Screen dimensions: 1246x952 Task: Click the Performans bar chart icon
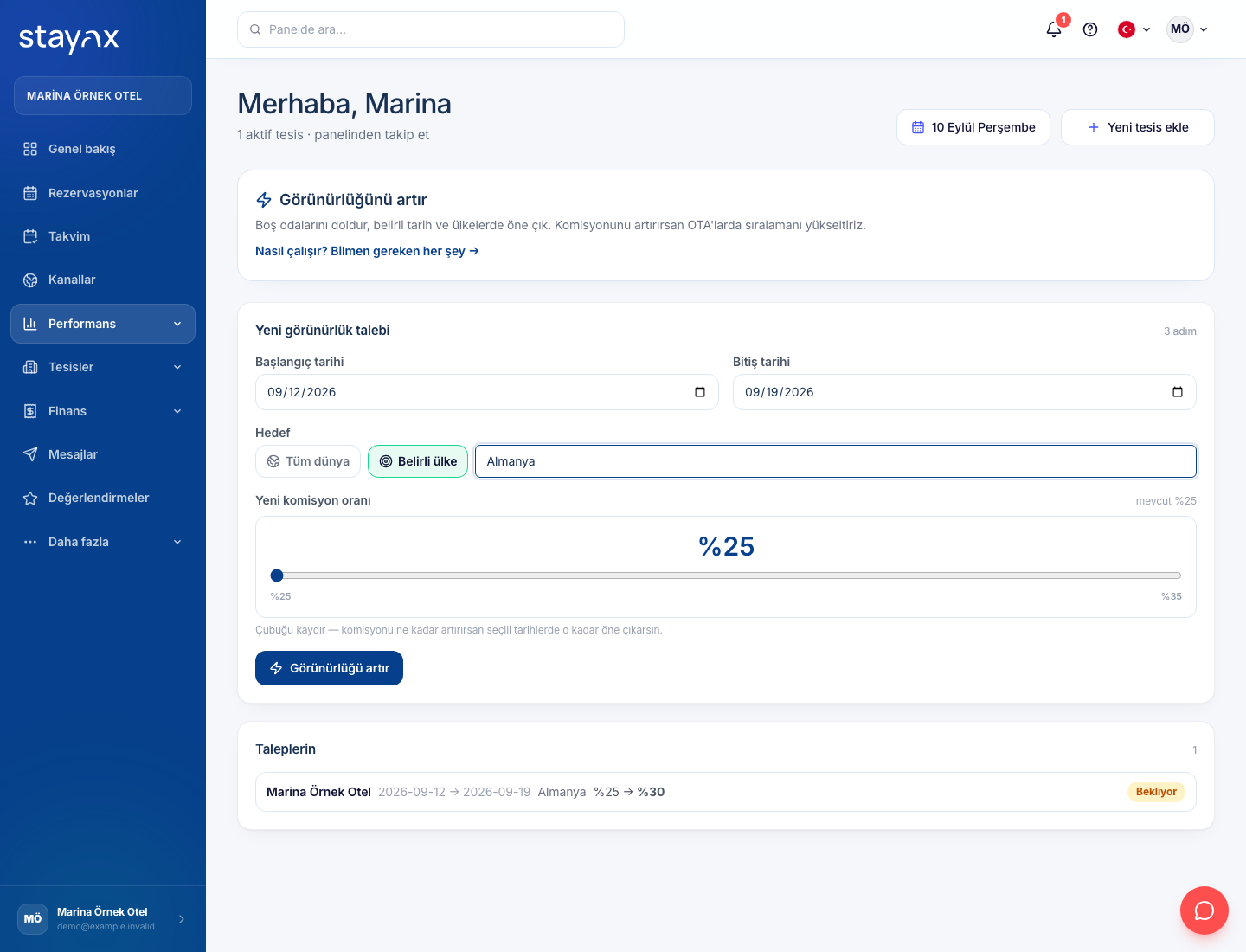[30, 324]
